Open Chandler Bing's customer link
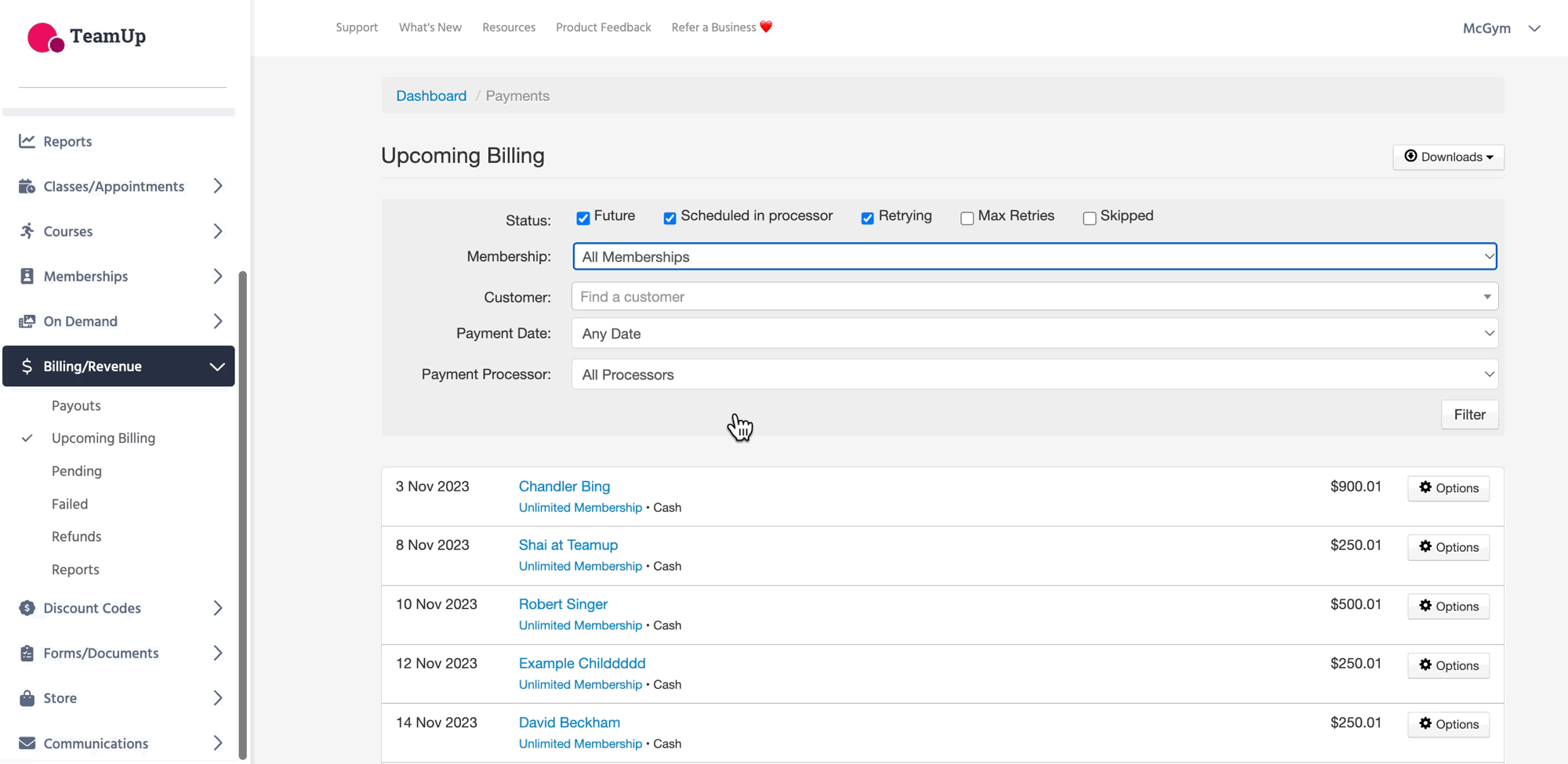Viewport: 1568px width, 764px height. [x=564, y=487]
